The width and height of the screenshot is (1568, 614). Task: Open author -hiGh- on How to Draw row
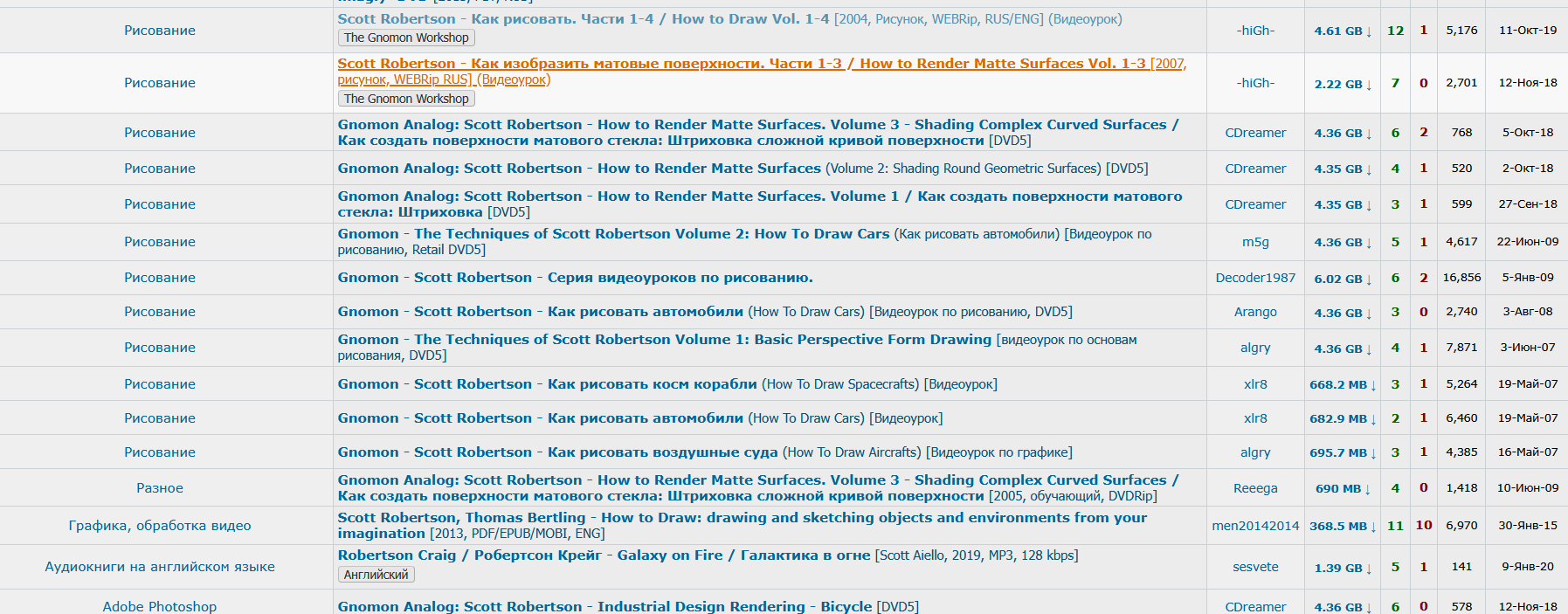pos(1255,31)
